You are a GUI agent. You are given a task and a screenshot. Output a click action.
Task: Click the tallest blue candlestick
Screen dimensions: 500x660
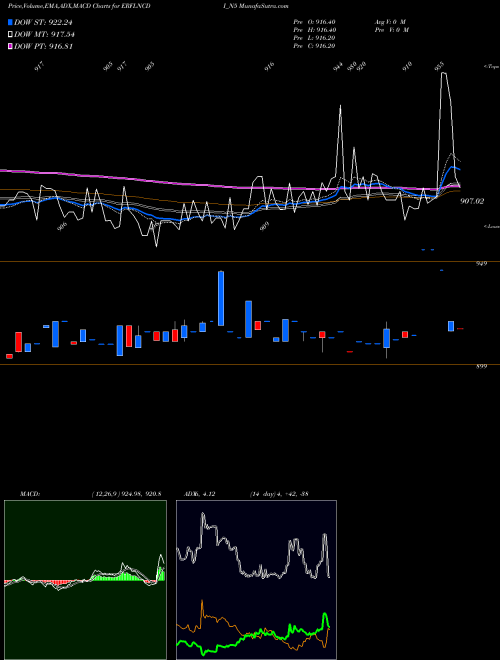click(221, 298)
